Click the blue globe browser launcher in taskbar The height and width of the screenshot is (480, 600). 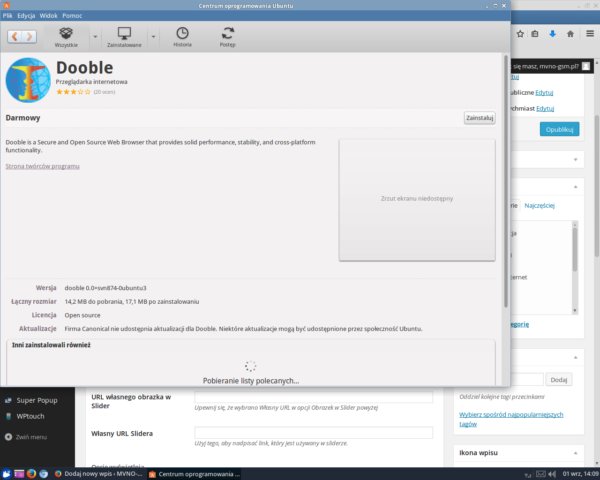coord(44,474)
